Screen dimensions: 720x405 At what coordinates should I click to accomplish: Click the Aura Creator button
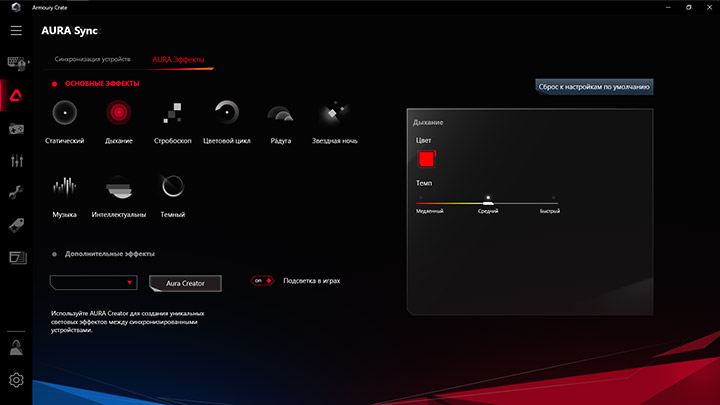click(x=185, y=283)
